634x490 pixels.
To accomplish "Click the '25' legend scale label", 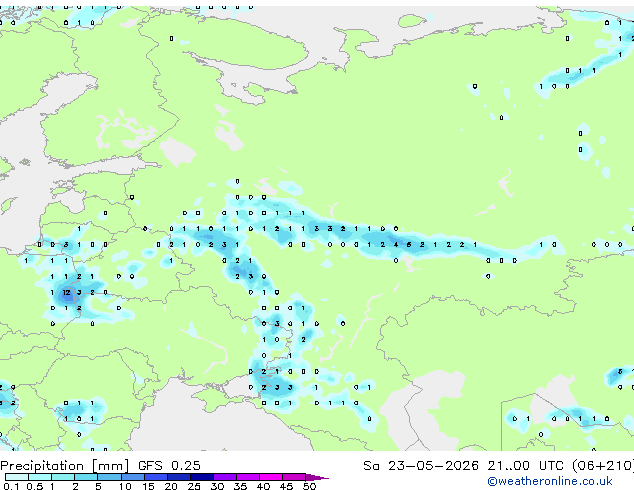I will pos(194,486).
